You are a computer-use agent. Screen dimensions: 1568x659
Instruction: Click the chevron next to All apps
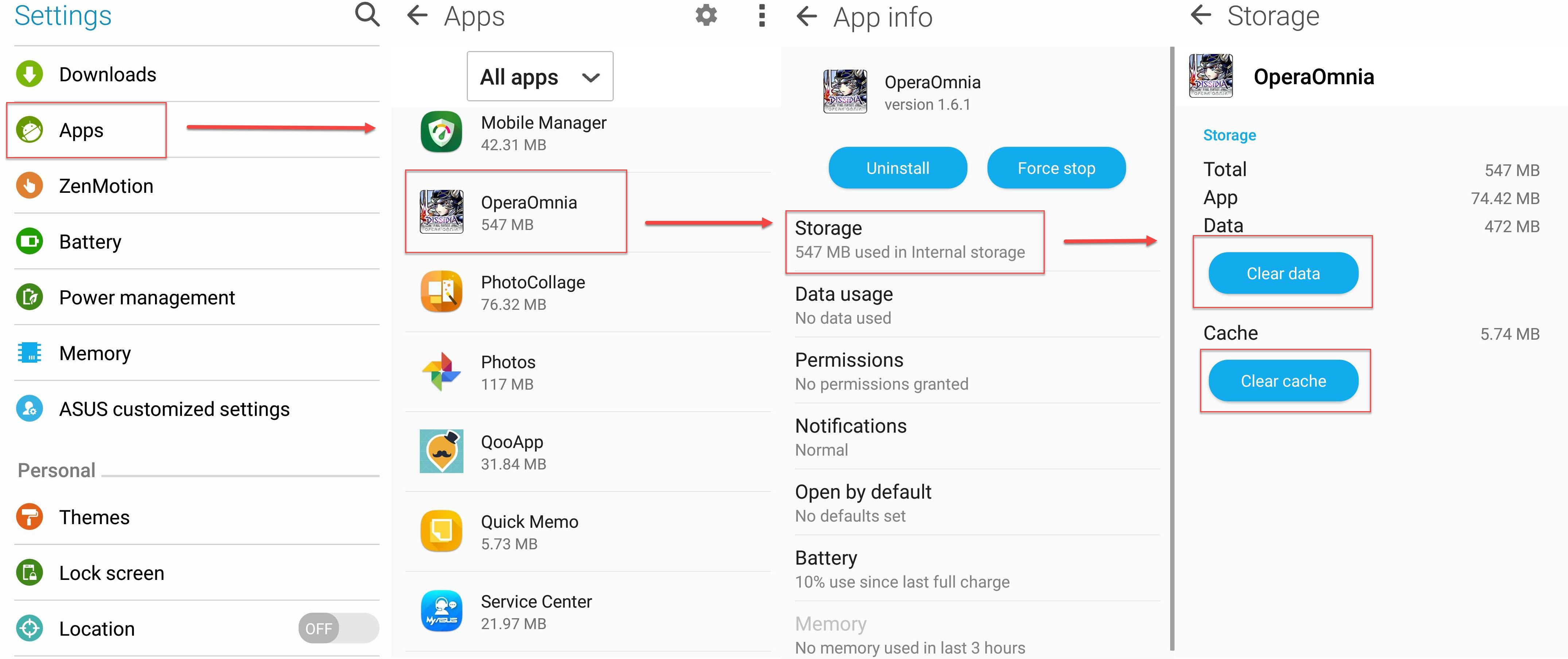click(x=590, y=78)
